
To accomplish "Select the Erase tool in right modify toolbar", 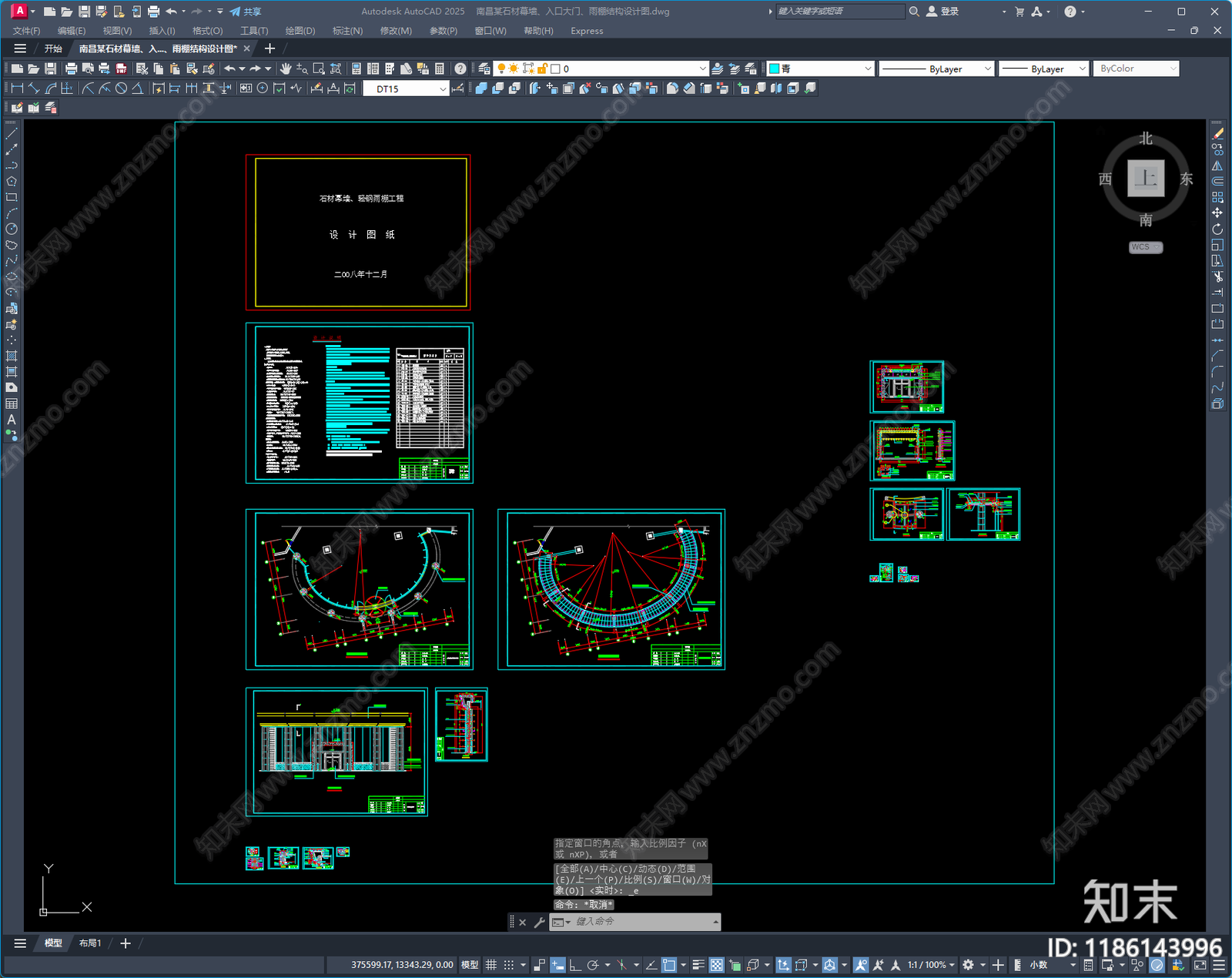I will click(x=1217, y=134).
